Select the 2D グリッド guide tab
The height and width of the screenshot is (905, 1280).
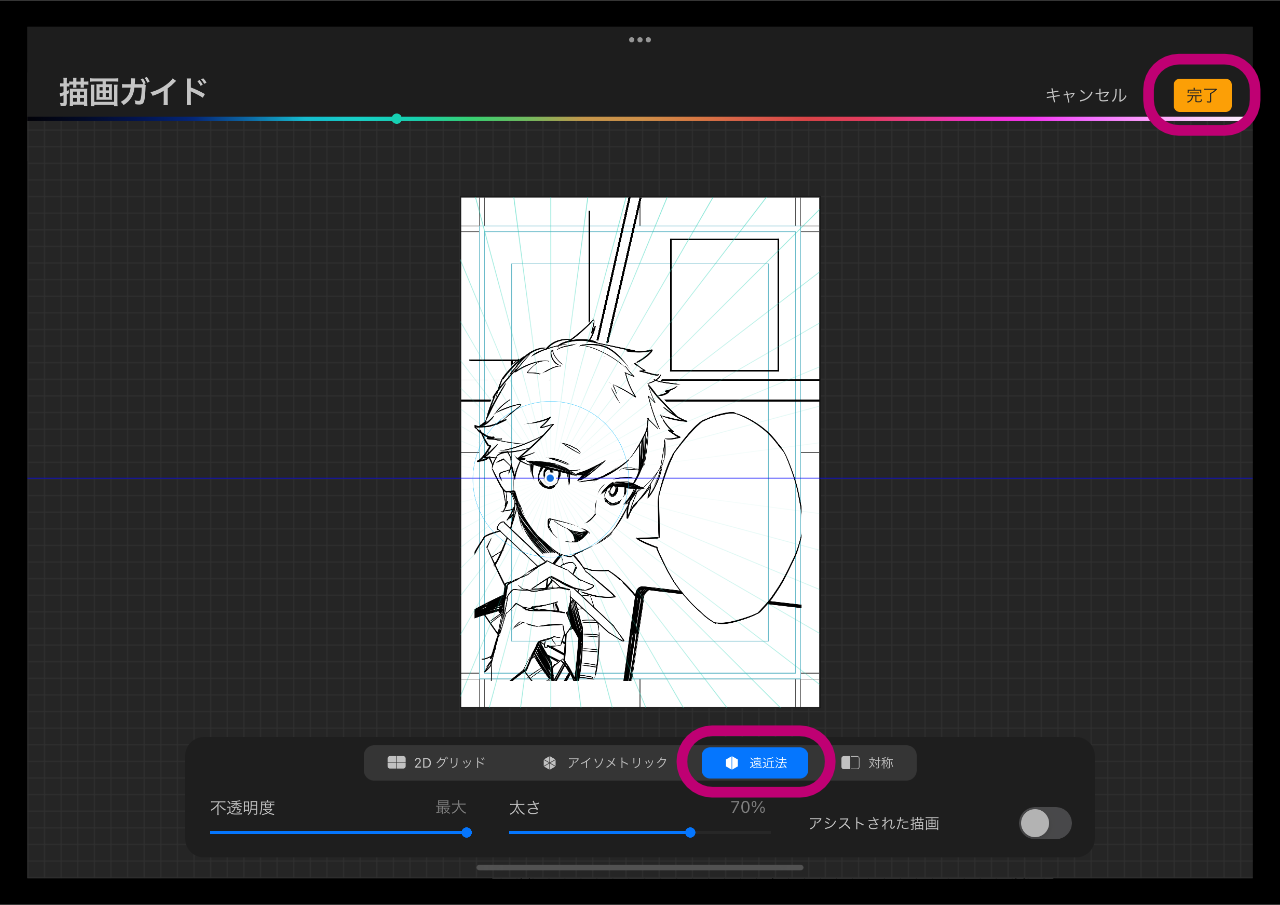pyautogui.click(x=437, y=763)
